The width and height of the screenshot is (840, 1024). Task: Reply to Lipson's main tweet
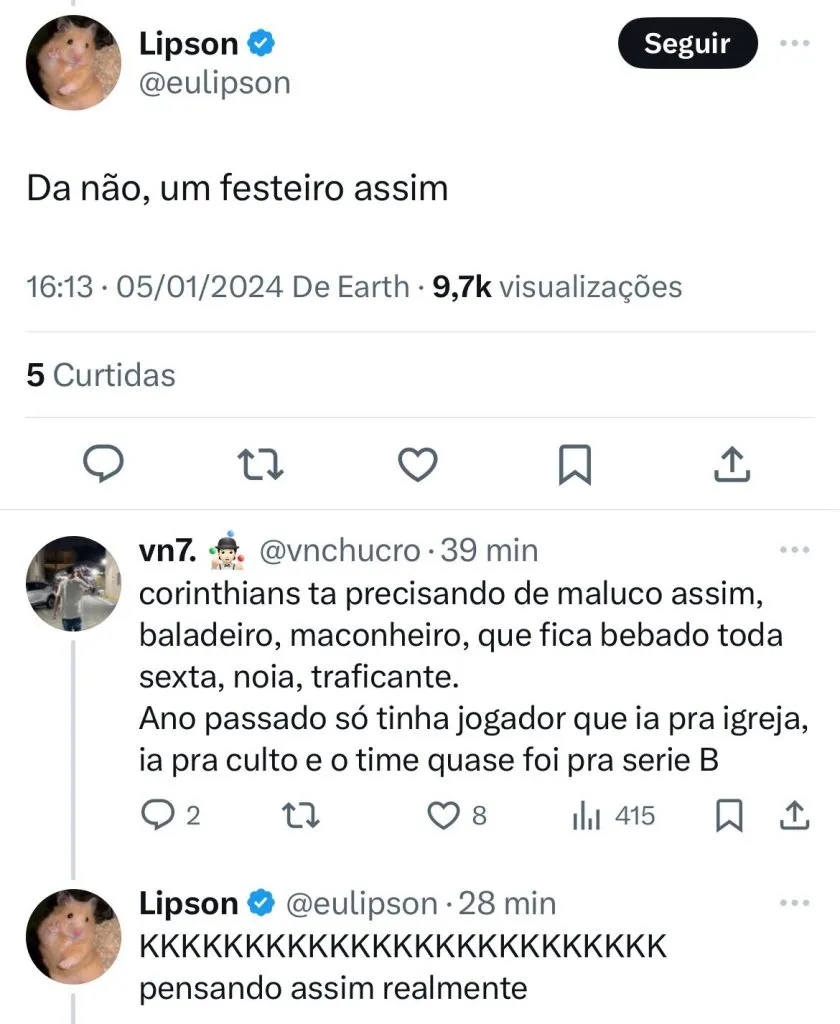tap(101, 464)
